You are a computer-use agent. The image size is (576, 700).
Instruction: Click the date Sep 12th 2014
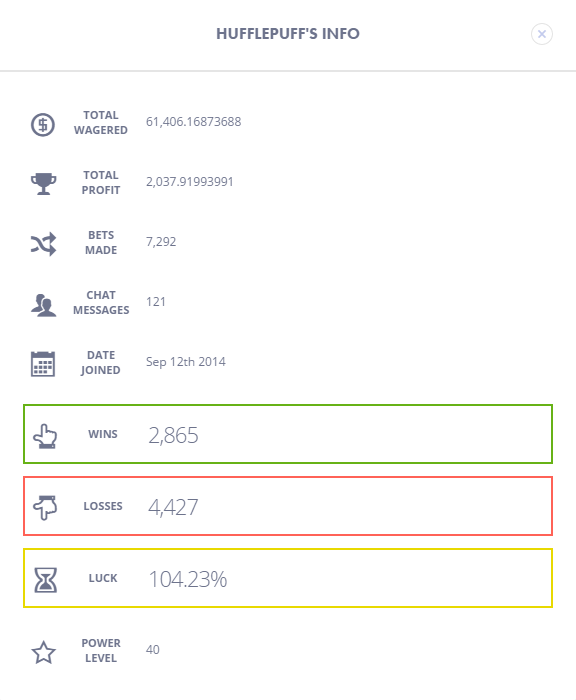(x=185, y=362)
